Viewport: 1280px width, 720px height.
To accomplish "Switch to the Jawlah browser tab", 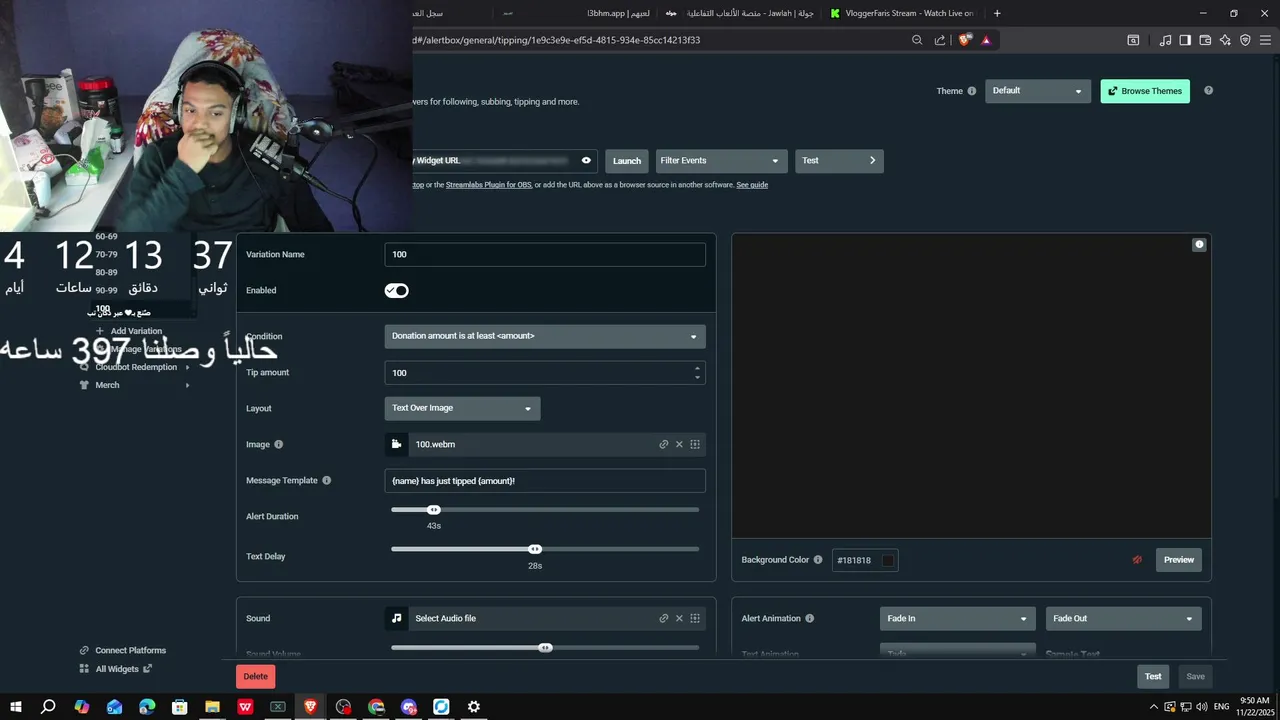I will pos(740,13).
